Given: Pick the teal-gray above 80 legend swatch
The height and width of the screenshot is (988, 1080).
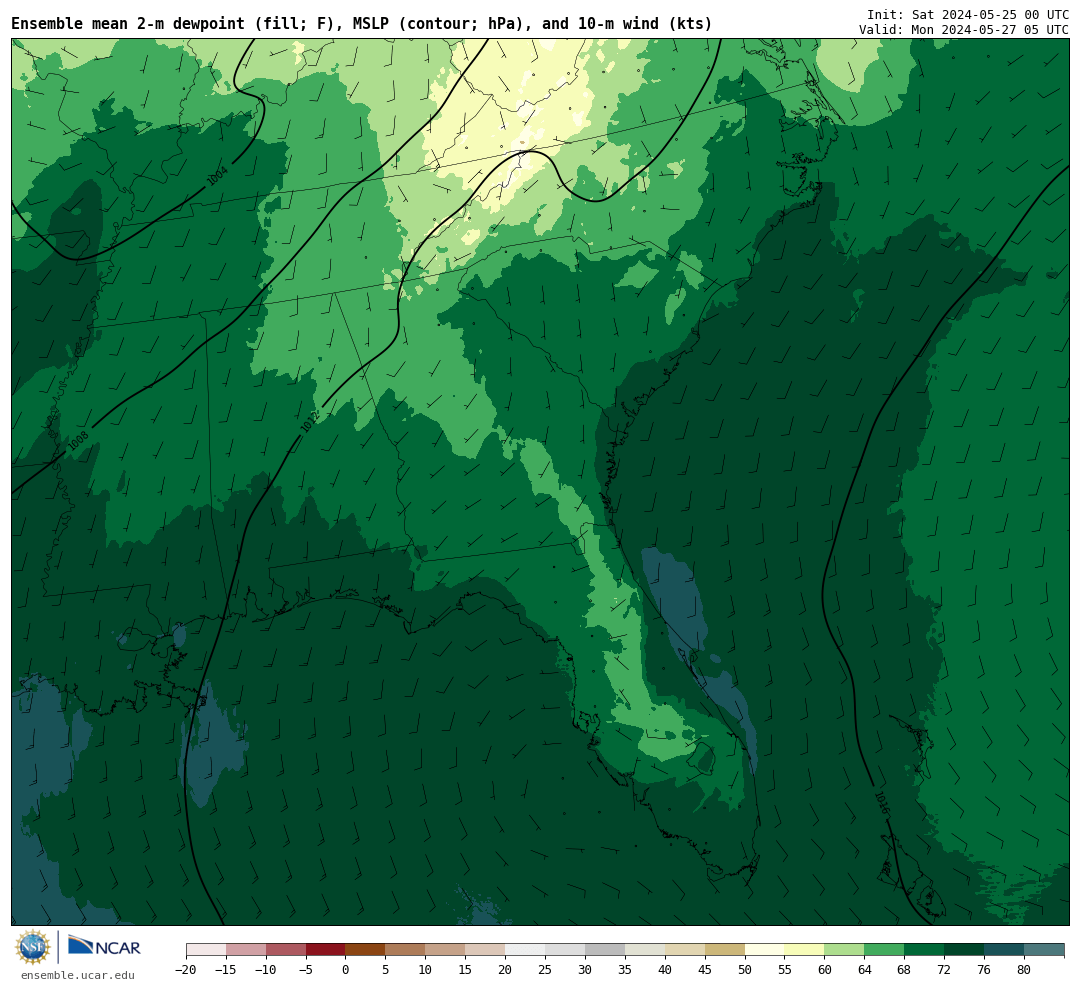Looking at the screenshot, I should [x=1044, y=950].
